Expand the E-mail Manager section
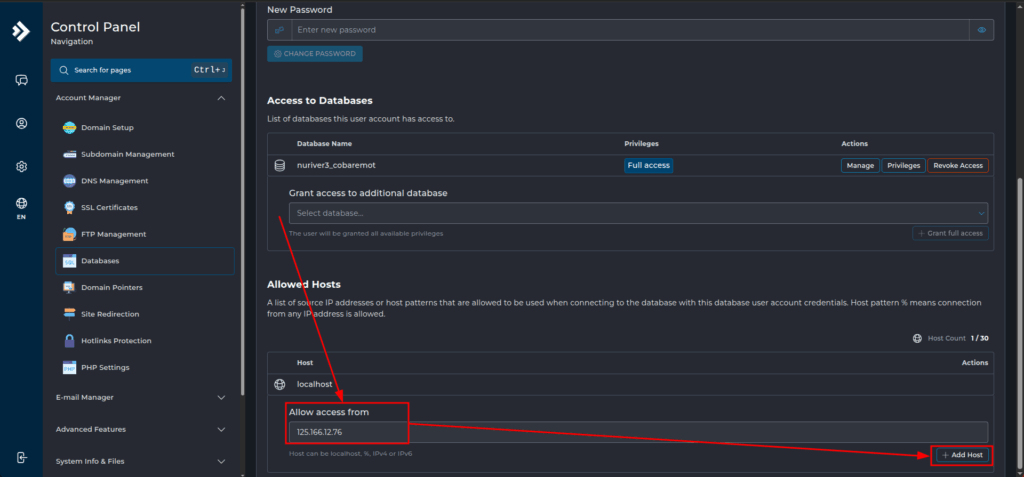The height and width of the screenshot is (477, 1024). tap(221, 397)
